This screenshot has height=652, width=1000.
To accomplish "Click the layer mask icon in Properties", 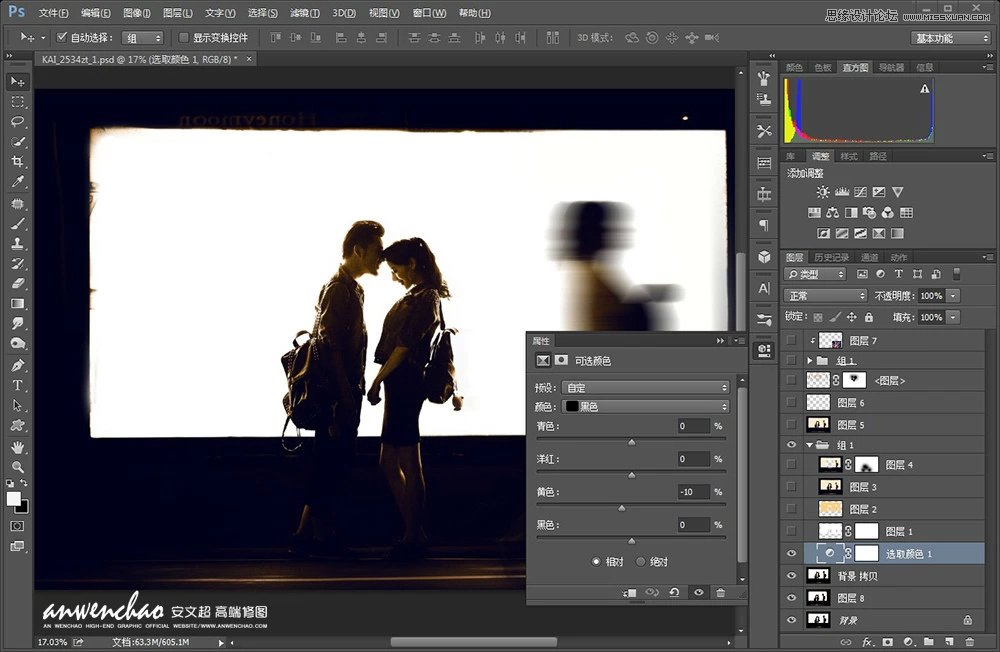I will [x=561, y=360].
